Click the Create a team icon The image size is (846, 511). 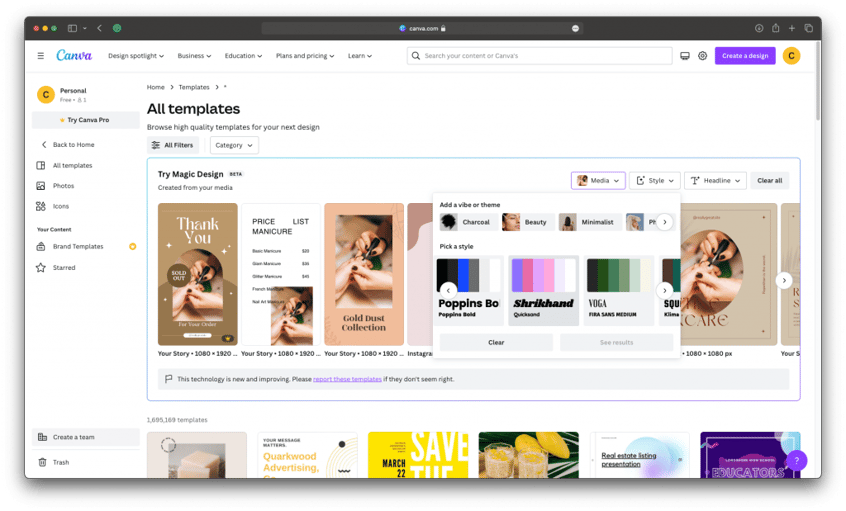pos(42,437)
